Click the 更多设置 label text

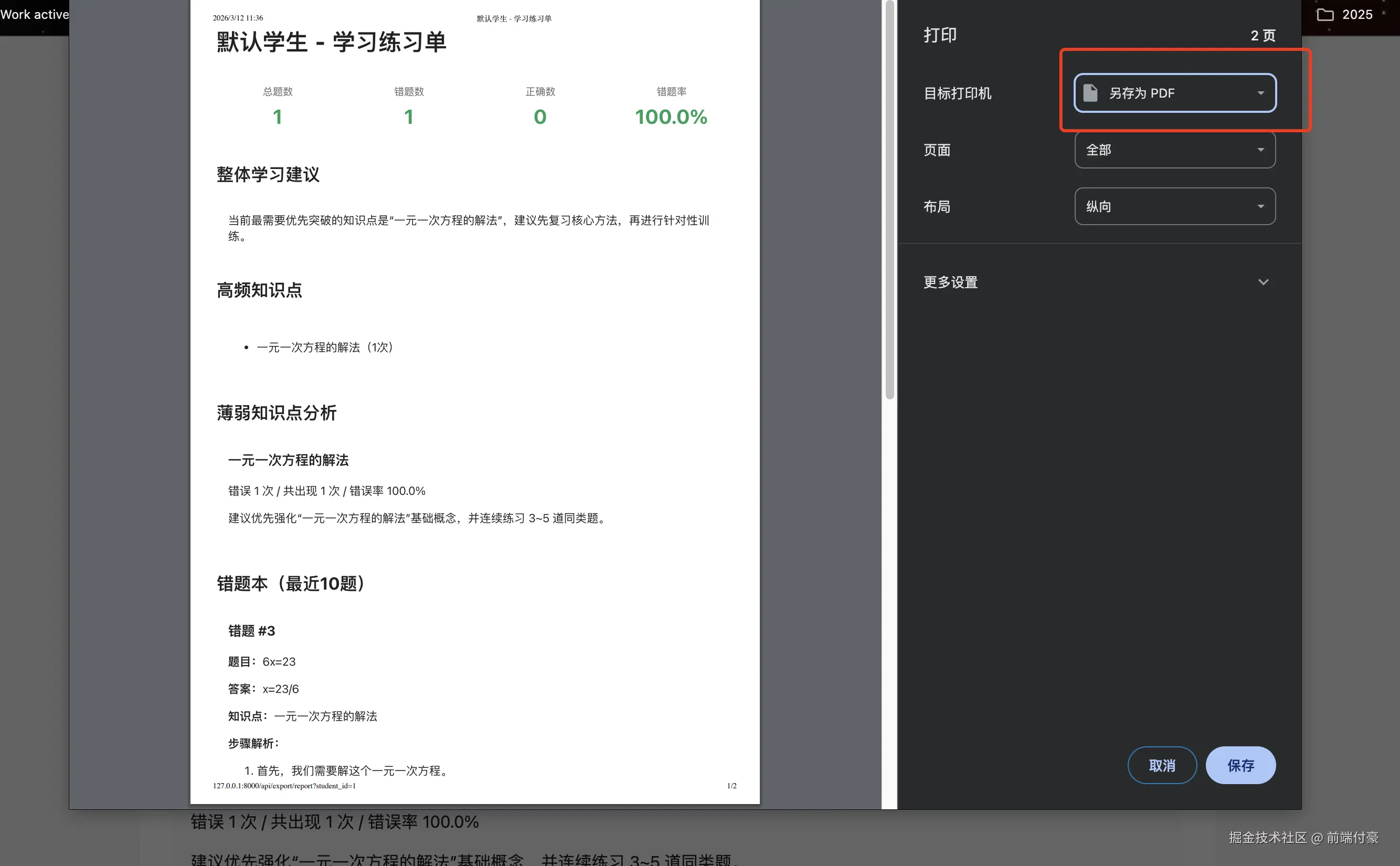coord(950,282)
